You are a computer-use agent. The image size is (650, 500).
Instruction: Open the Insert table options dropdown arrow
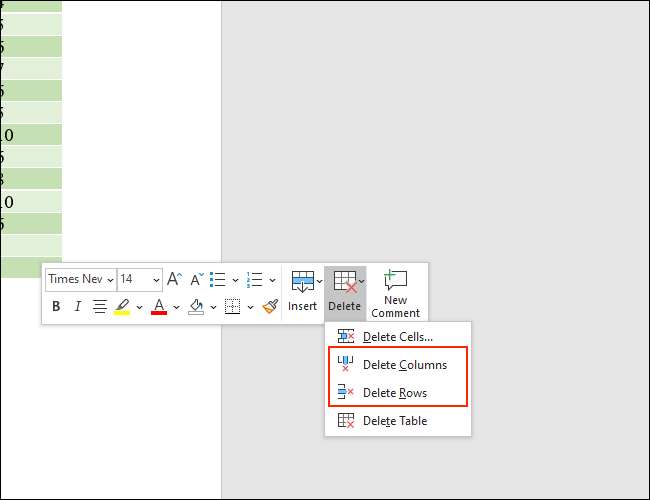pyautogui.click(x=320, y=281)
